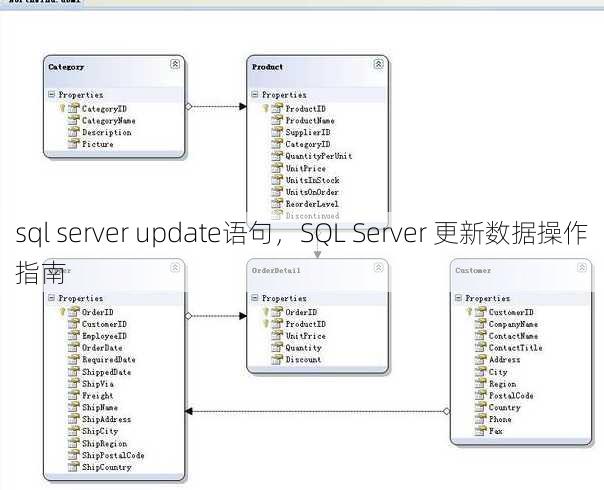Click the CategoryID property icon in Category

pos(73,109)
